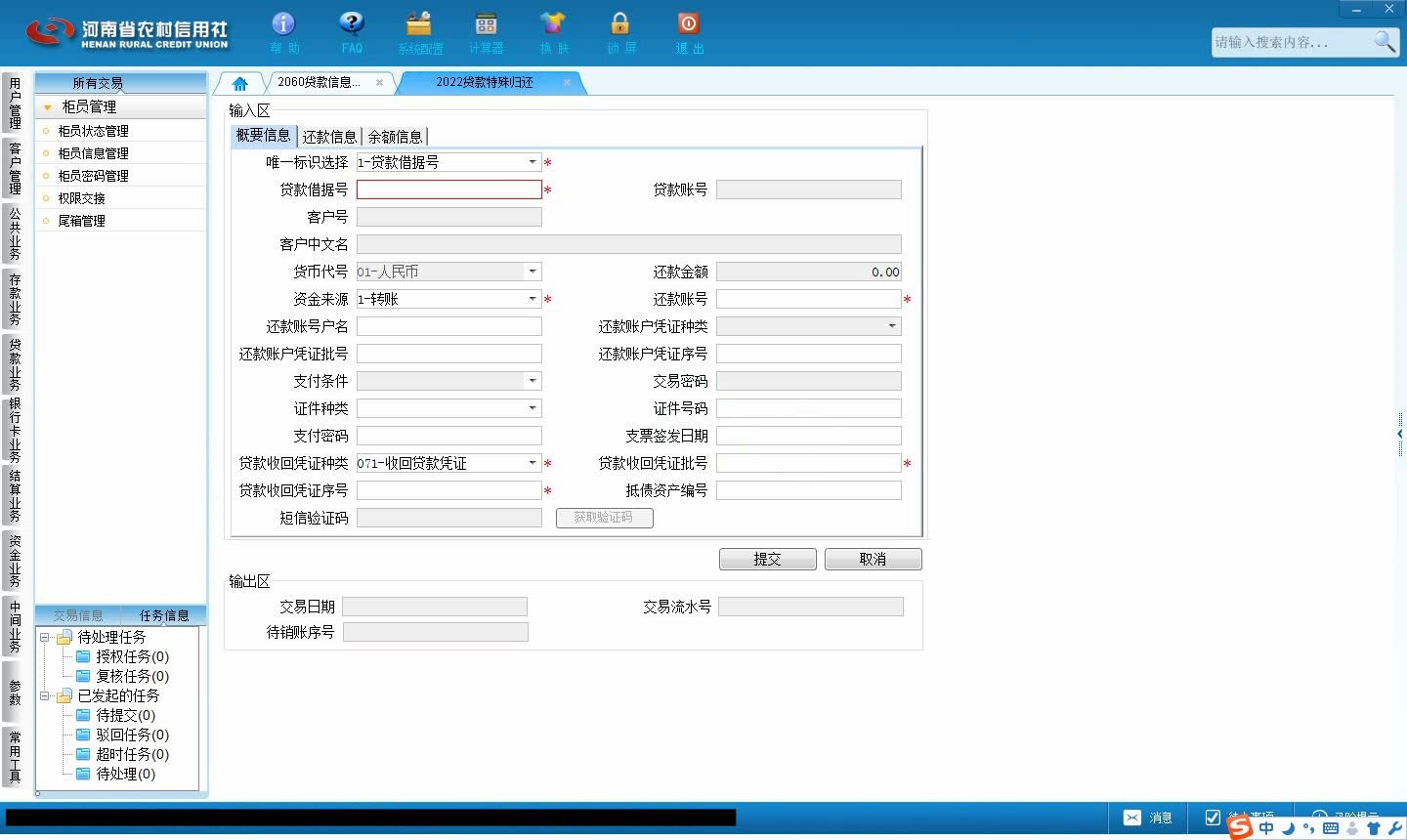Viewport: 1407px width, 840px height.
Task: Select 驳回任务(0) in task tree
Action: [x=132, y=735]
